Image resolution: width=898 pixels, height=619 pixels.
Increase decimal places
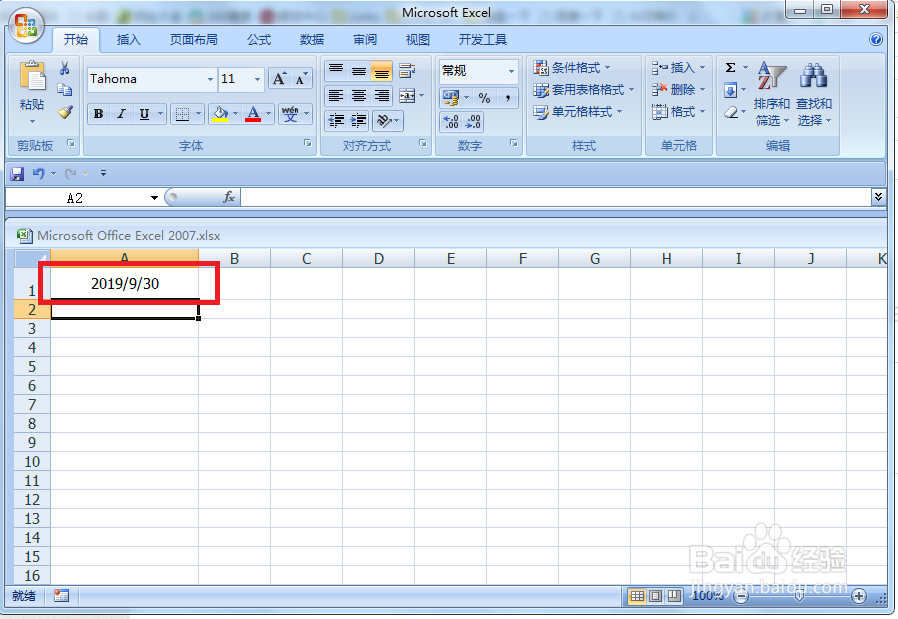(x=451, y=121)
